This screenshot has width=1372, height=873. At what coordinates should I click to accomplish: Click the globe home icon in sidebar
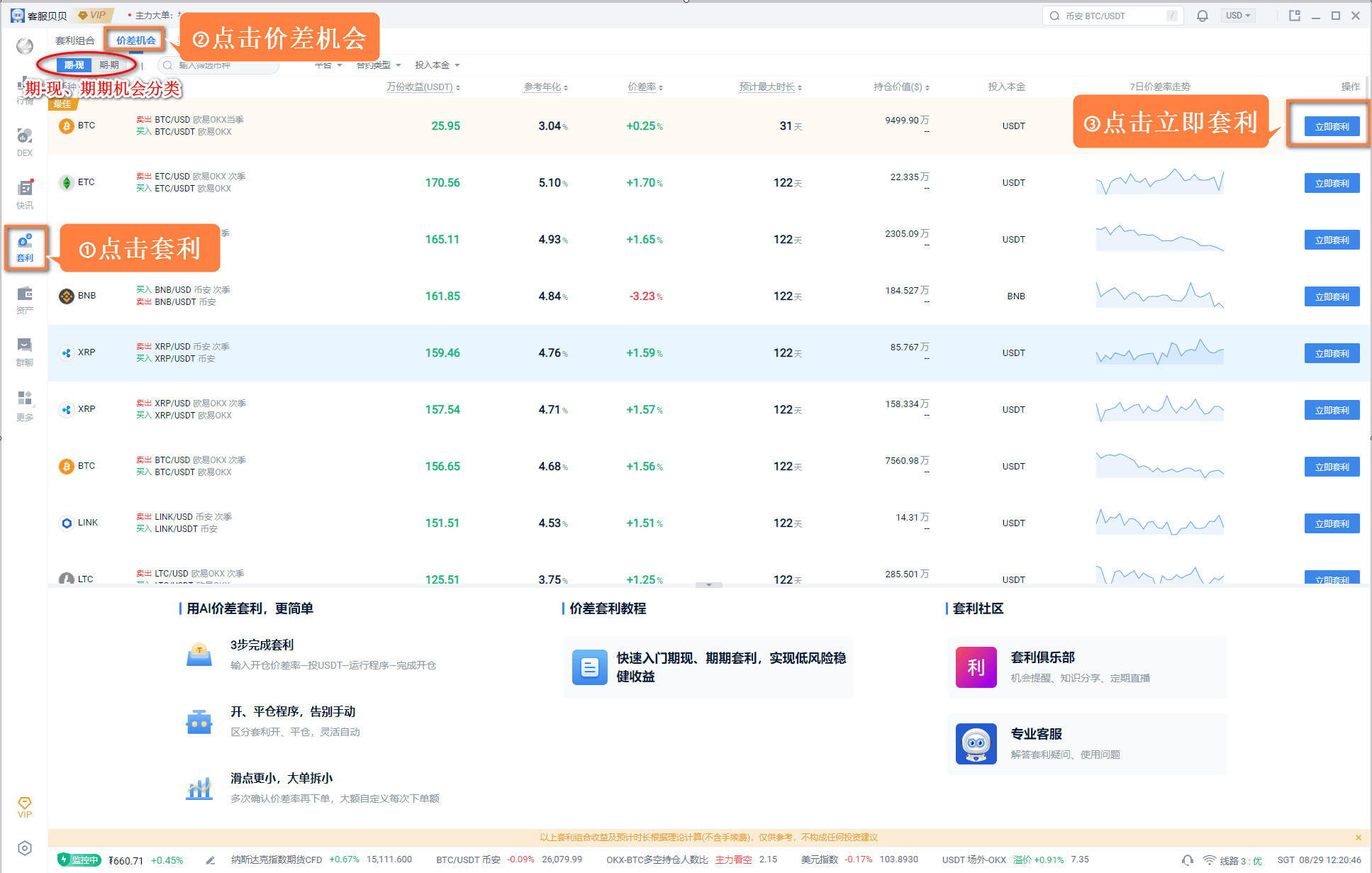click(25, 46)
